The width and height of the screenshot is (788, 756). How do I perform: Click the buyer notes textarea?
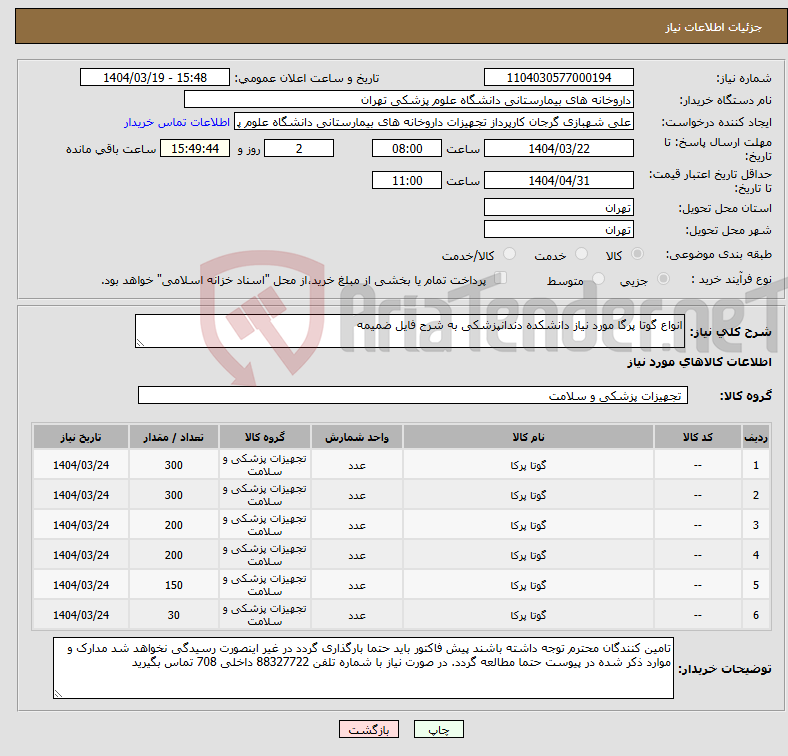click(363, 668)
